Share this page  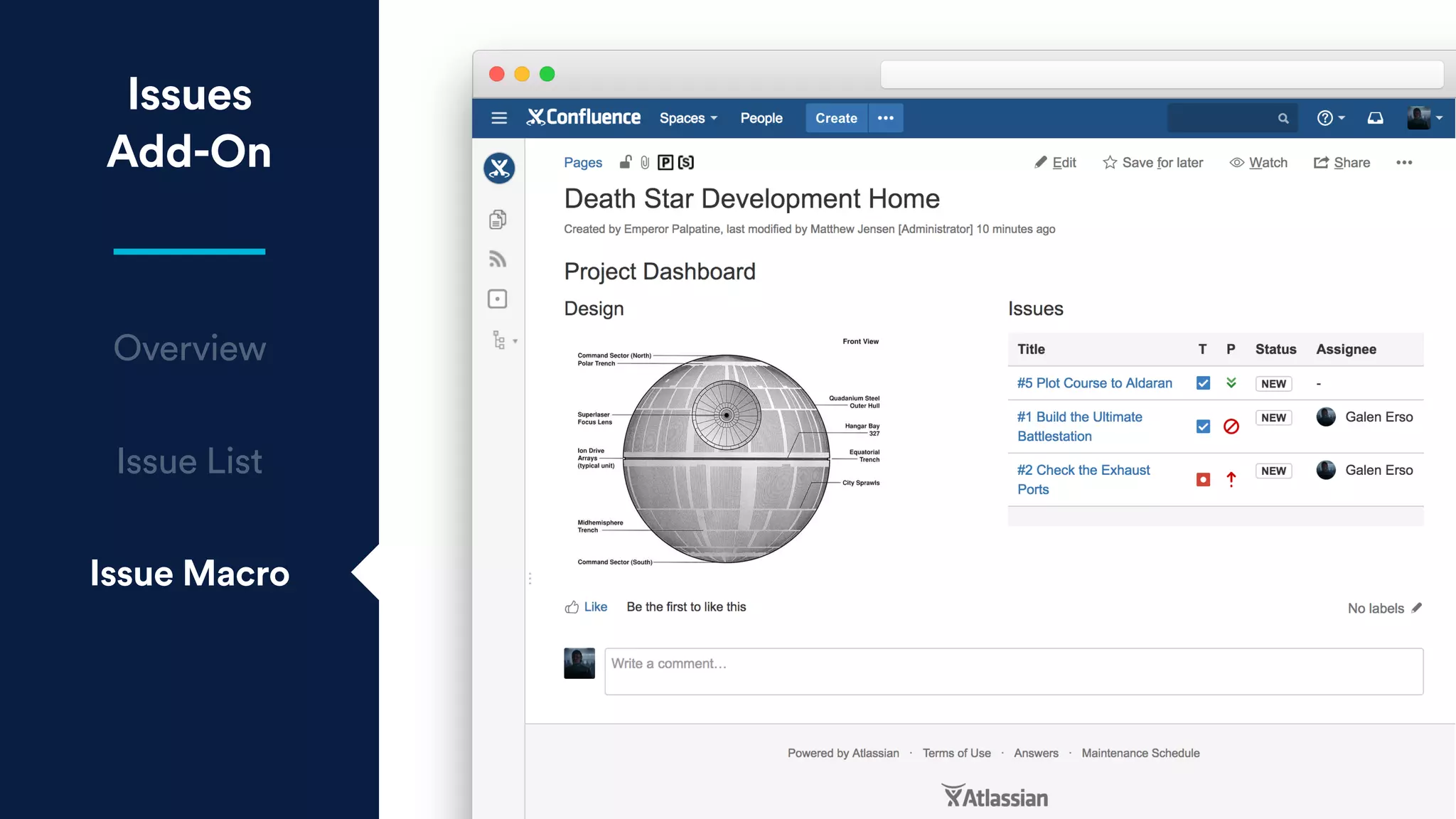(x=1342, y=163)
